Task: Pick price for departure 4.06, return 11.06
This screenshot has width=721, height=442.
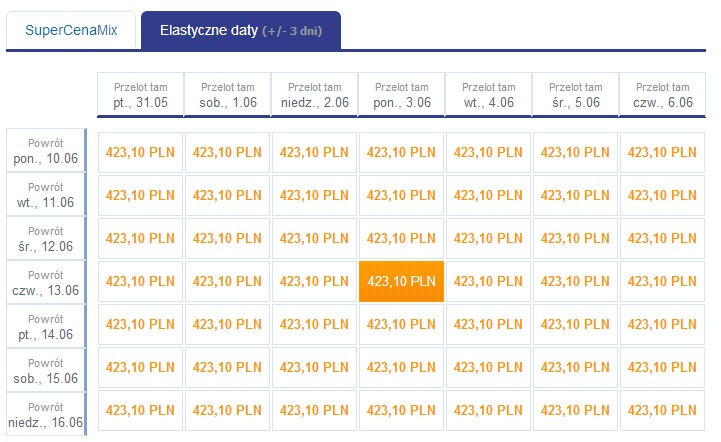Action: (488, 195)
